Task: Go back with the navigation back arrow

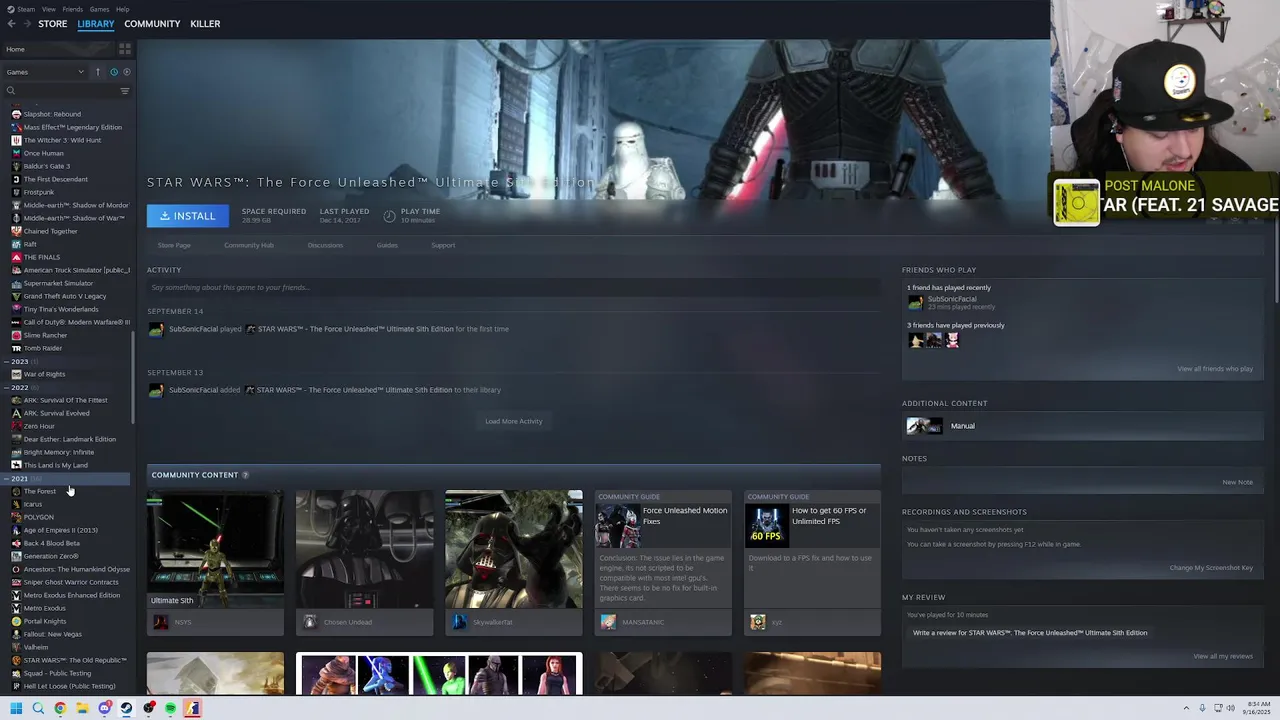Action: tap(12, 24)
